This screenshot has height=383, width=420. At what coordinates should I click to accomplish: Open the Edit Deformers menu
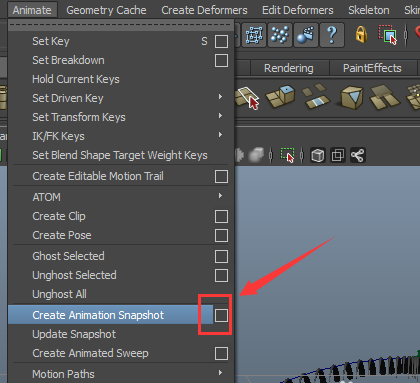point(298,10)
